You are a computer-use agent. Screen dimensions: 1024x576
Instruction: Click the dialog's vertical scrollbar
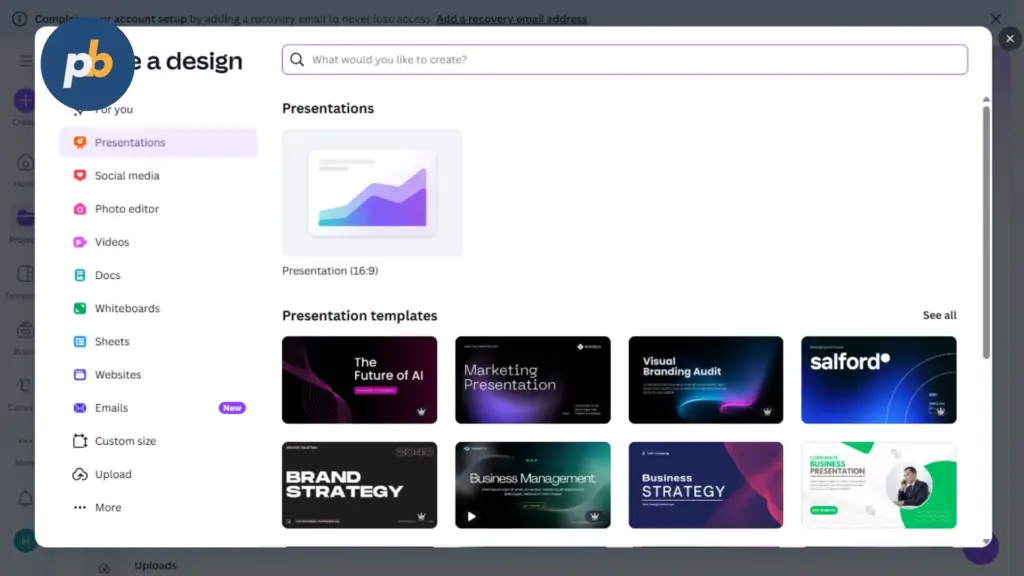(986, 232)
